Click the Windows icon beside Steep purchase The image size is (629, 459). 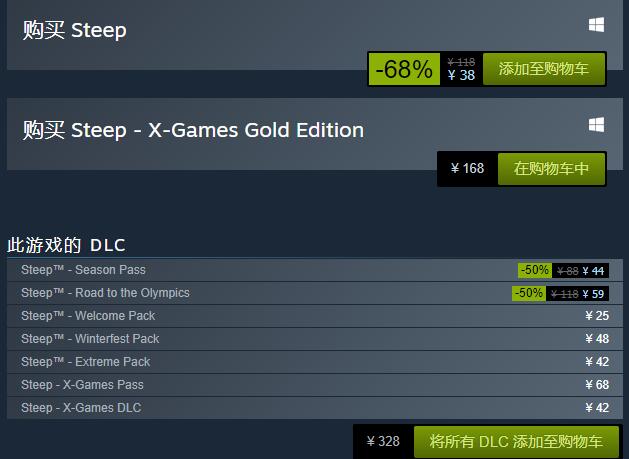click(x=596, y=25)
